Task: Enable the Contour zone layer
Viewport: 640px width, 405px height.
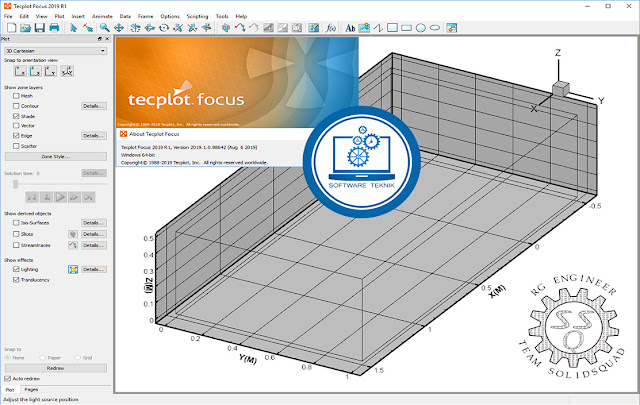Action: 16,106
